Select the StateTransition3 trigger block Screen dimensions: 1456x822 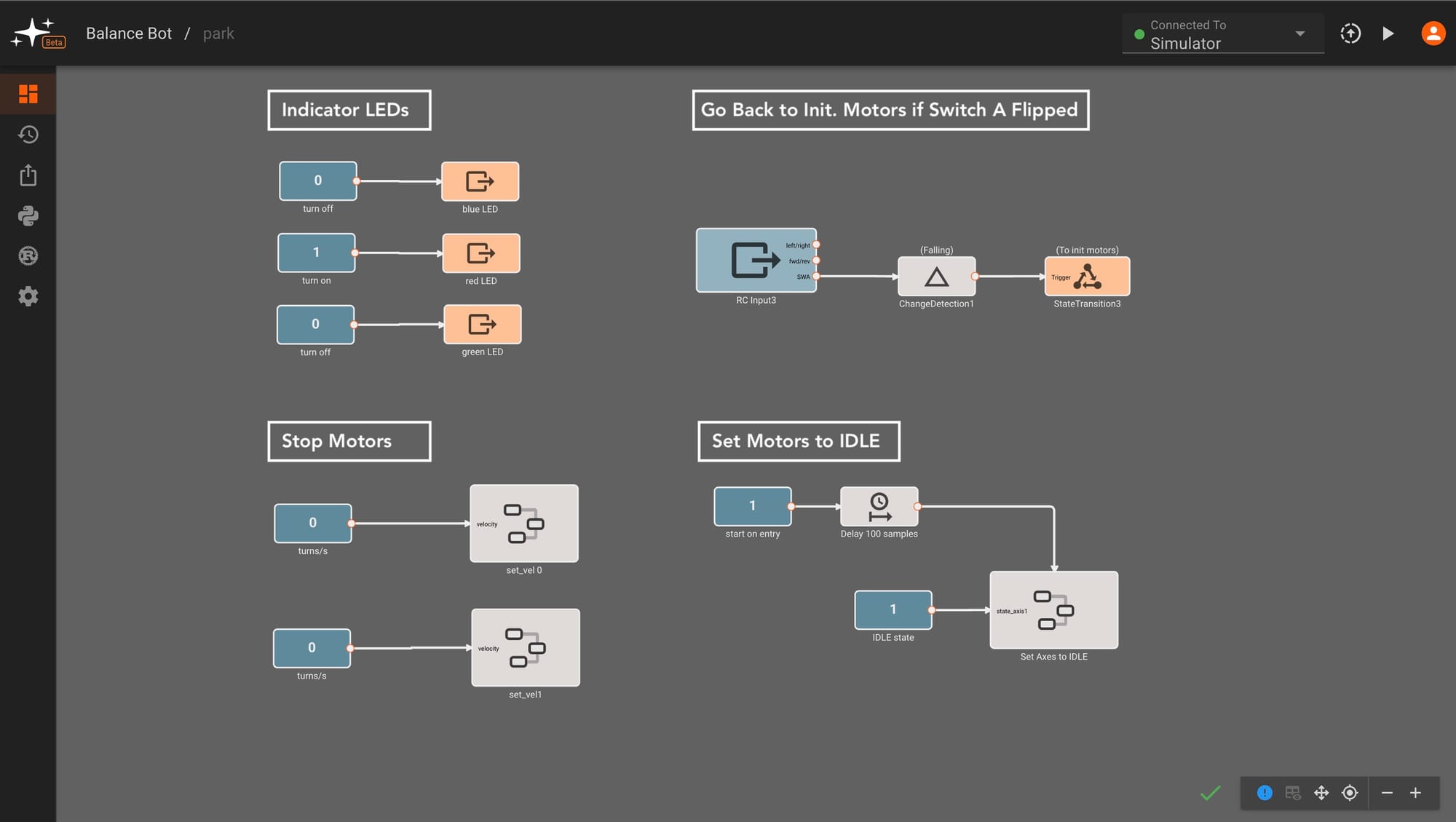click(1087, 277)
